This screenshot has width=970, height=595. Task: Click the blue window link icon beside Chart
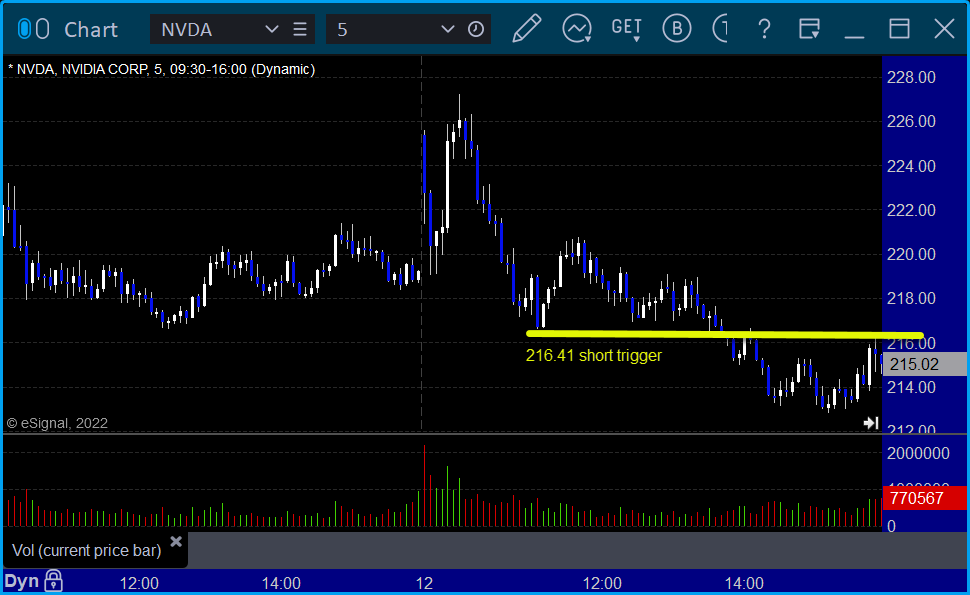pos(24,29)
